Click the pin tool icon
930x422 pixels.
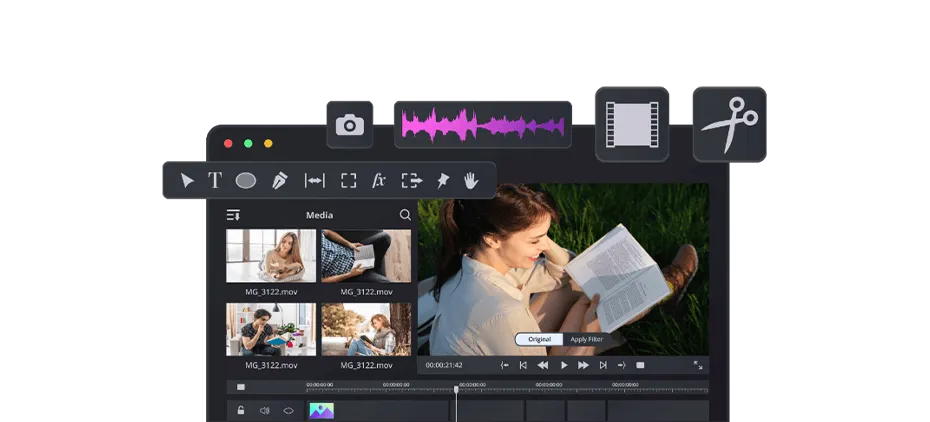coord(443,181)
